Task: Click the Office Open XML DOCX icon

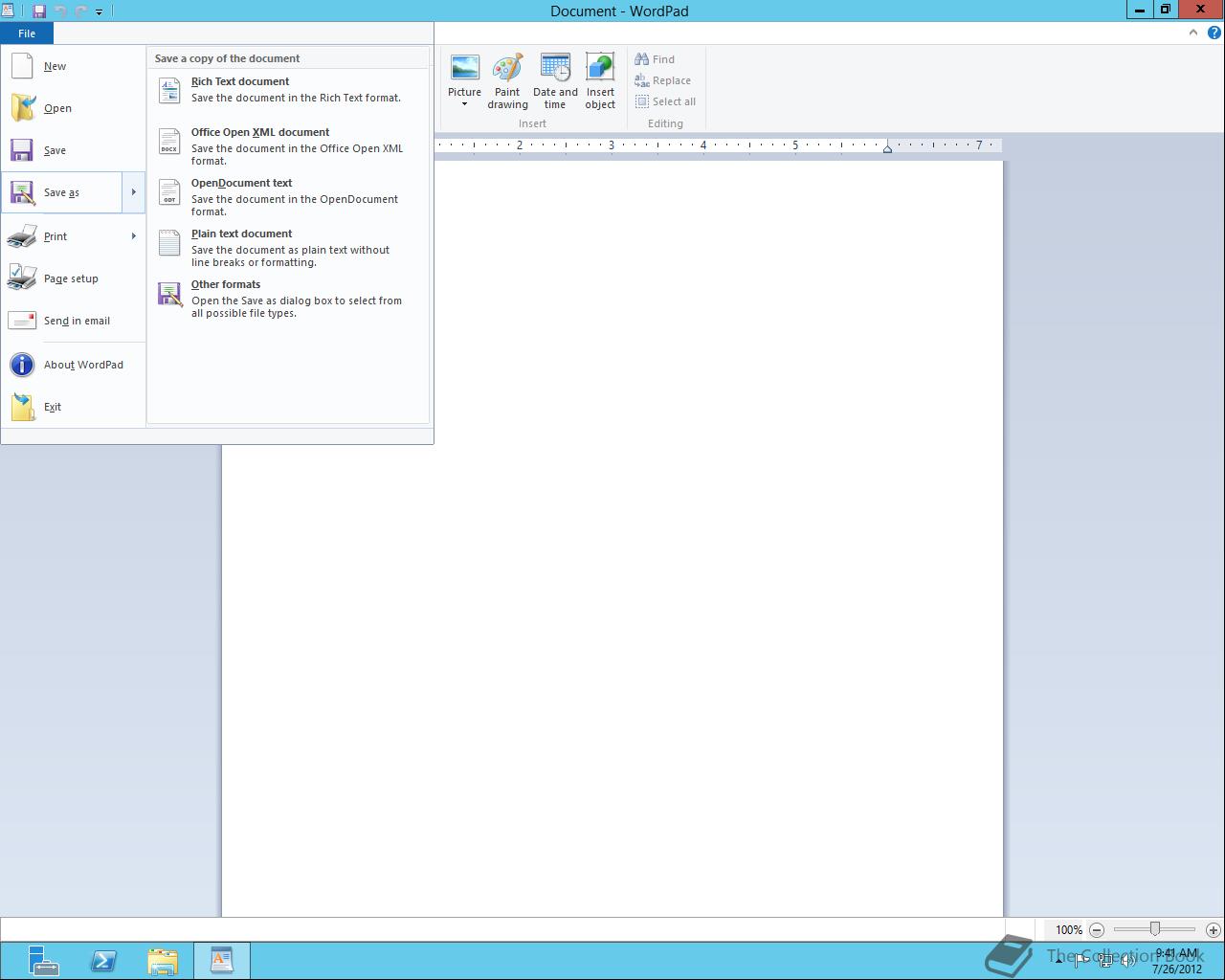Action: 169,141
